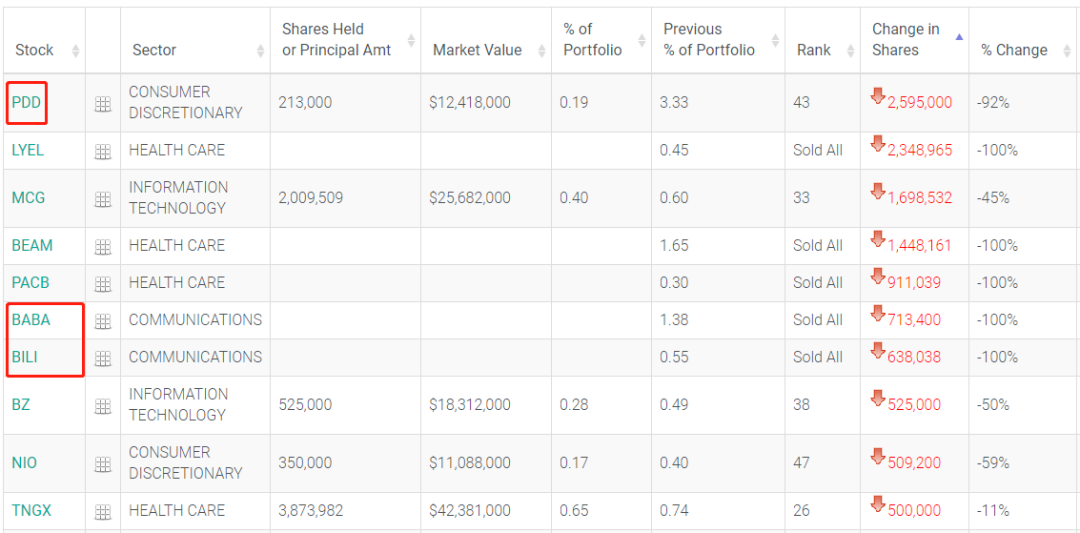Sort by Change in Shares header

click(x=905, y=40)
